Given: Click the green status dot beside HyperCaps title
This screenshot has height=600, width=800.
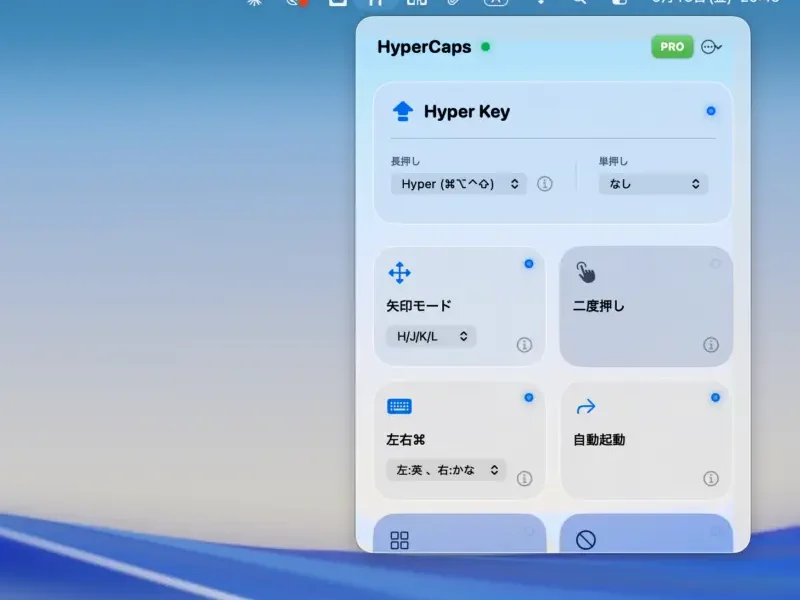Looking at the screenshot, I should tap(486, 46).
